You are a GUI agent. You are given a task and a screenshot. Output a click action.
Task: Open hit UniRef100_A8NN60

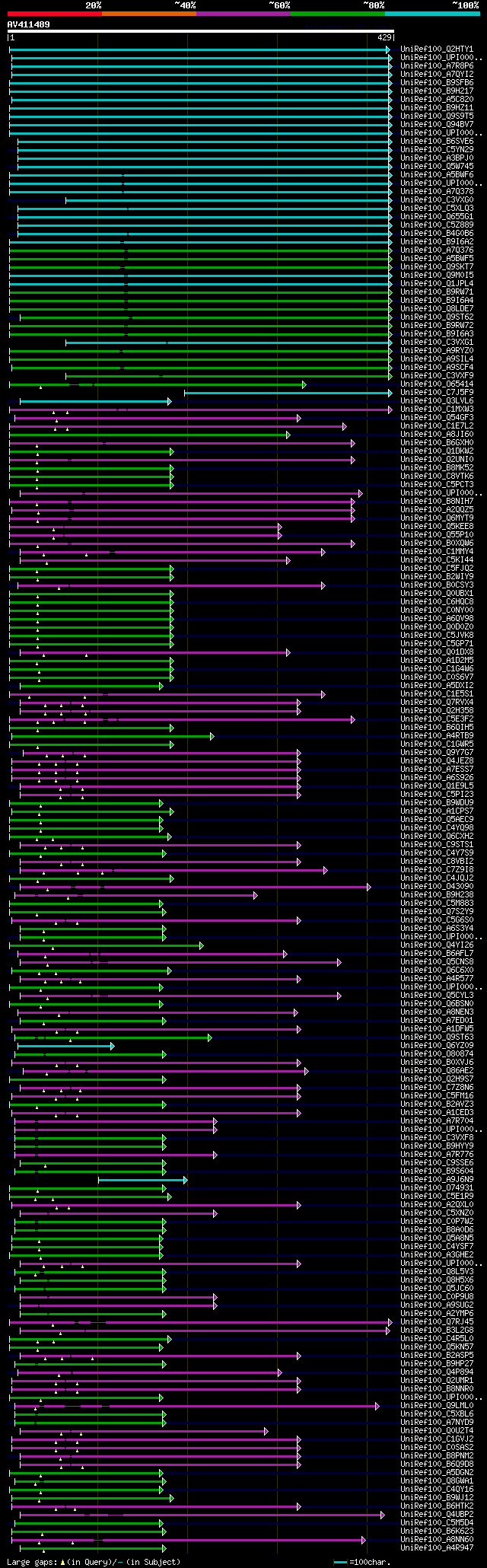click(x=437, y=1540)
